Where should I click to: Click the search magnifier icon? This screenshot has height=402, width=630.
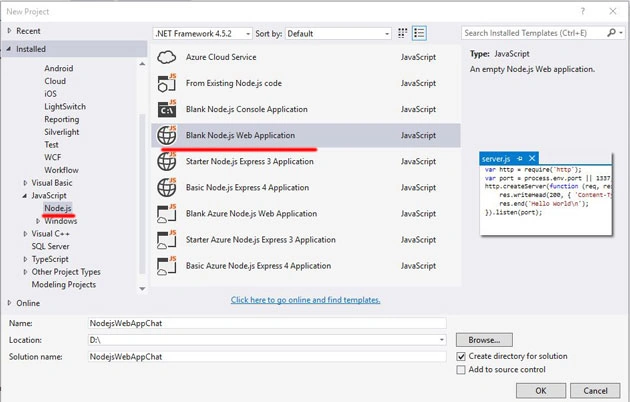[x=611, y=33]
